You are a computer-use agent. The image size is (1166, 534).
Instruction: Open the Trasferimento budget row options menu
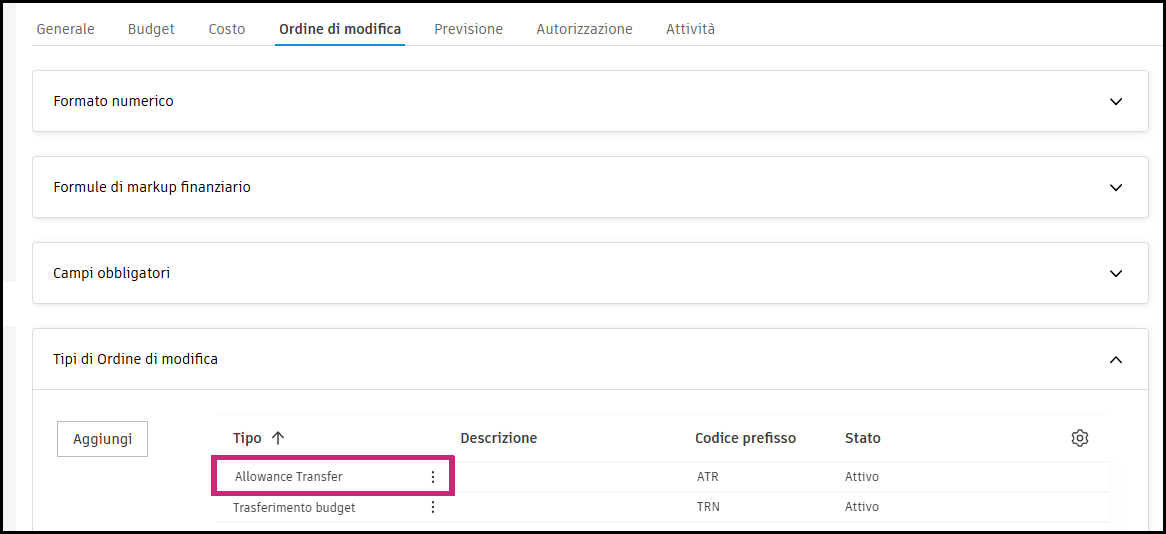tap(433, 507)
